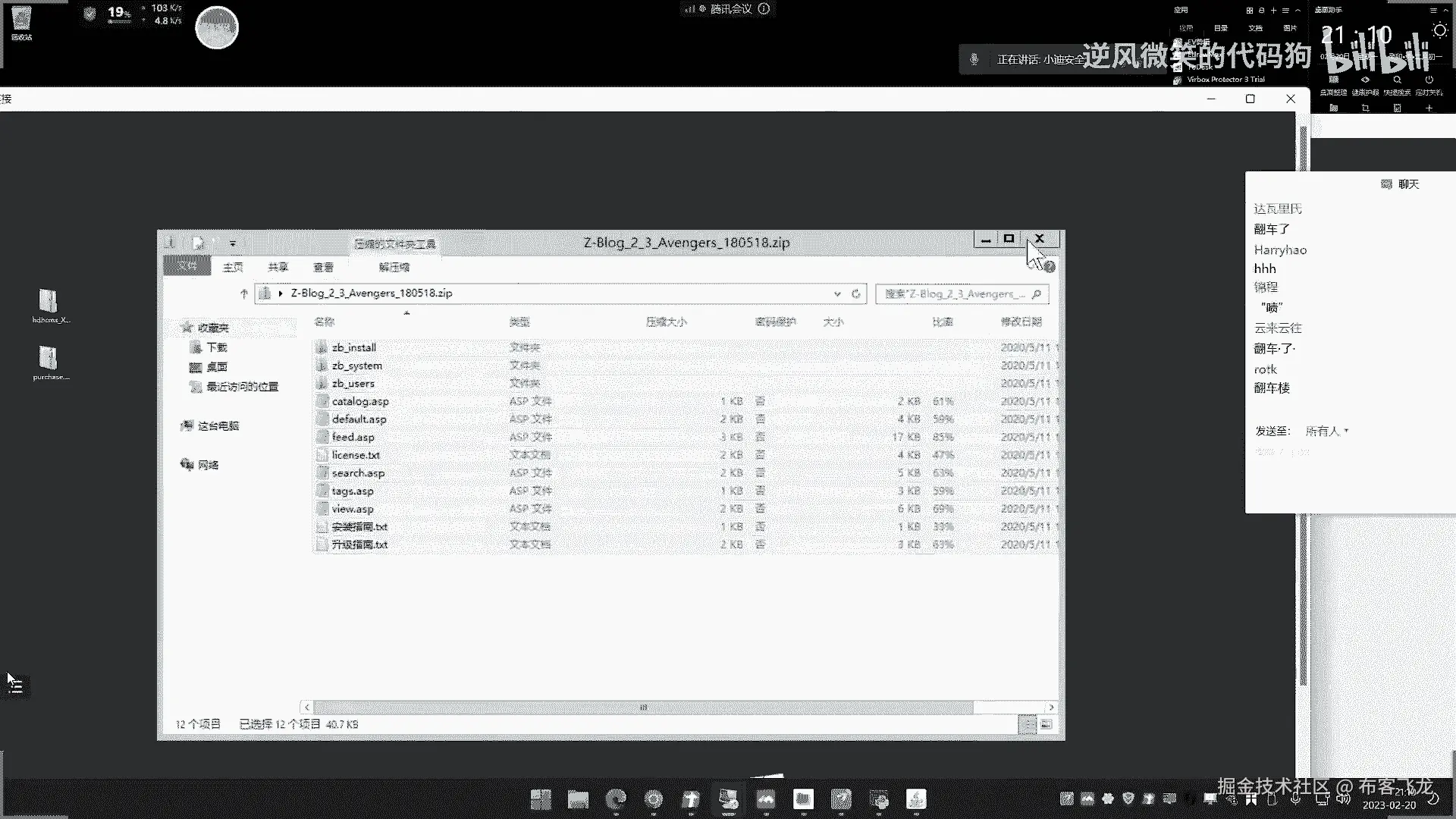Screen dimensions: 1456x819
Task: Select the zb_install folder
Action: 353,347
